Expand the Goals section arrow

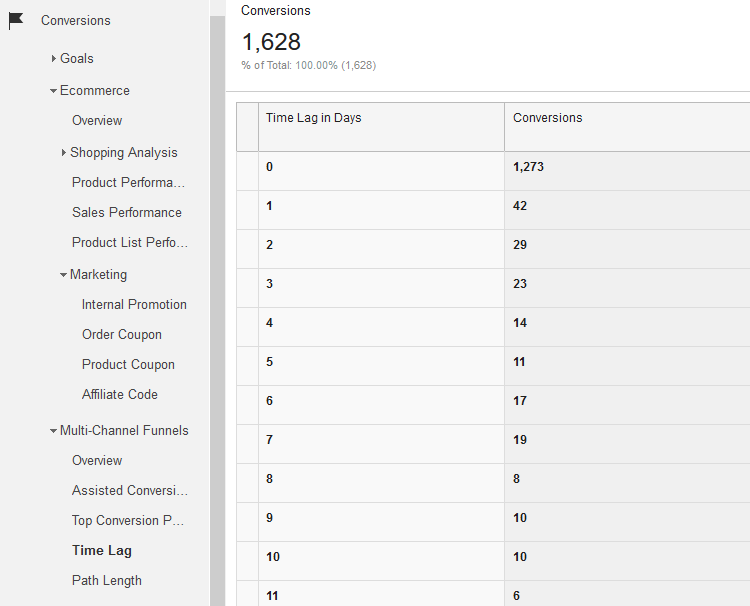point(53,59)
